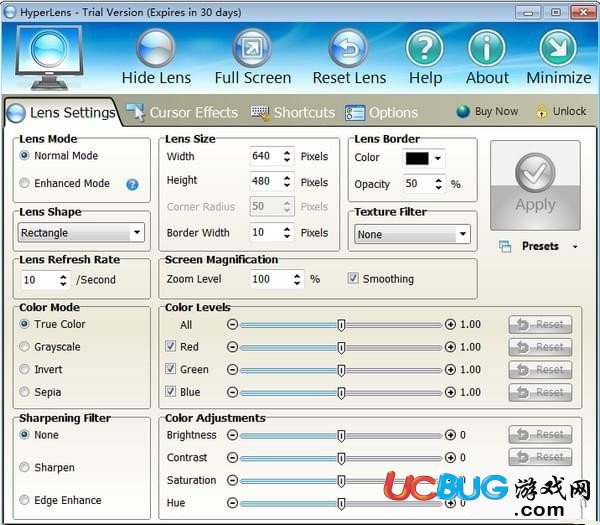Reset the Contrast adjustment
Image resolution: width=600 pixels, height=525 pixels.
[540, 457]
